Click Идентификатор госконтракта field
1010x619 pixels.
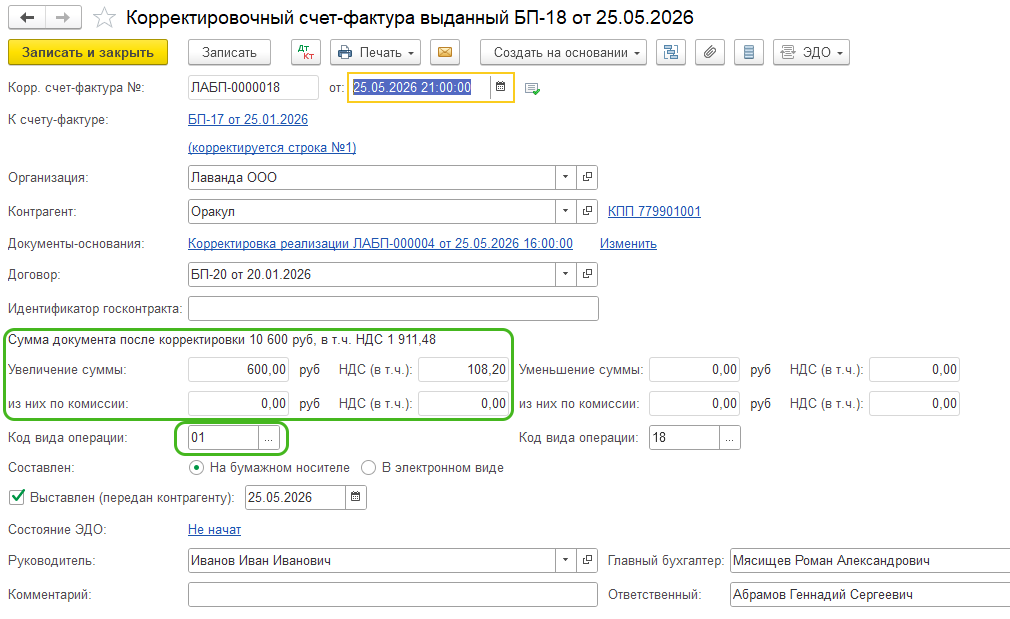[393, 309]
